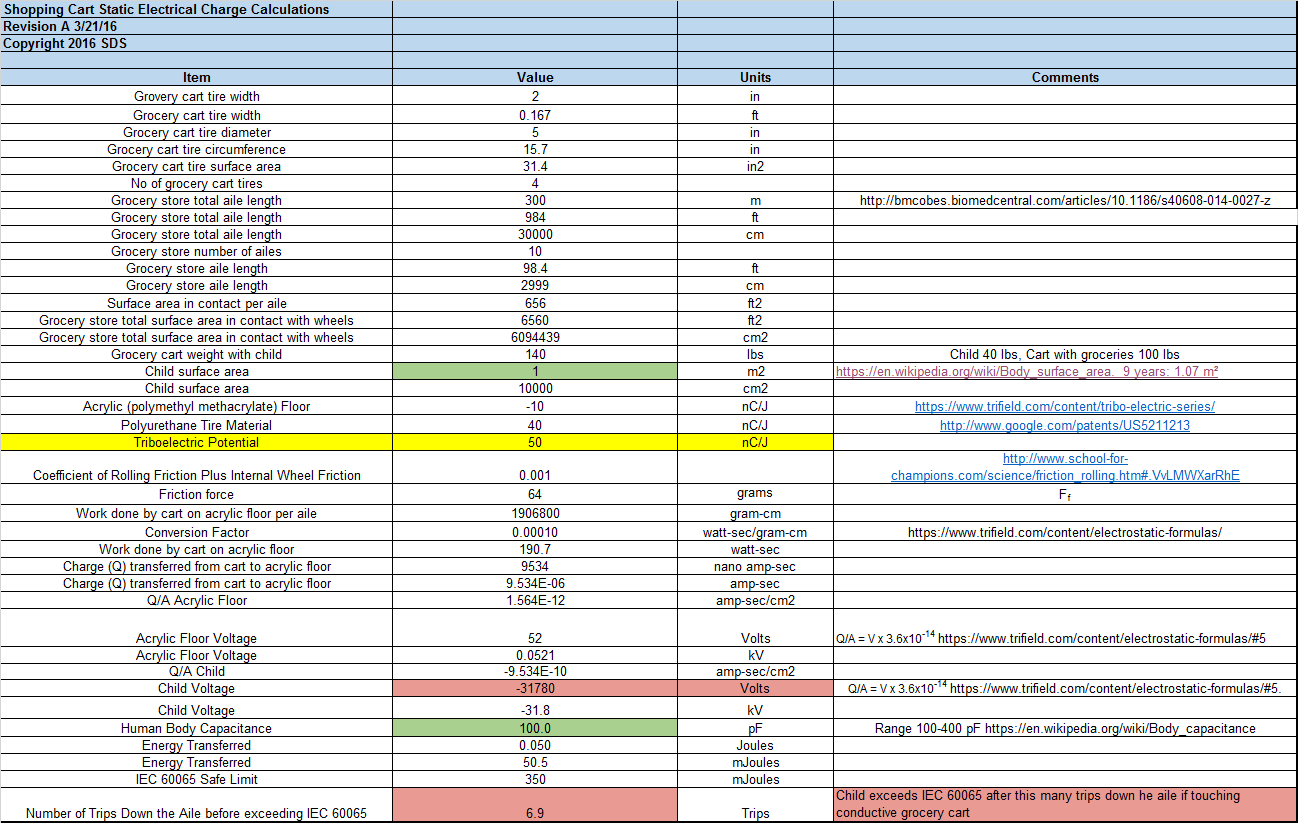The image size is (1298, 826).
Task: Select the 'Child 40 lbs, Cart with groceries' comment
Action: tap(1065, 354)
